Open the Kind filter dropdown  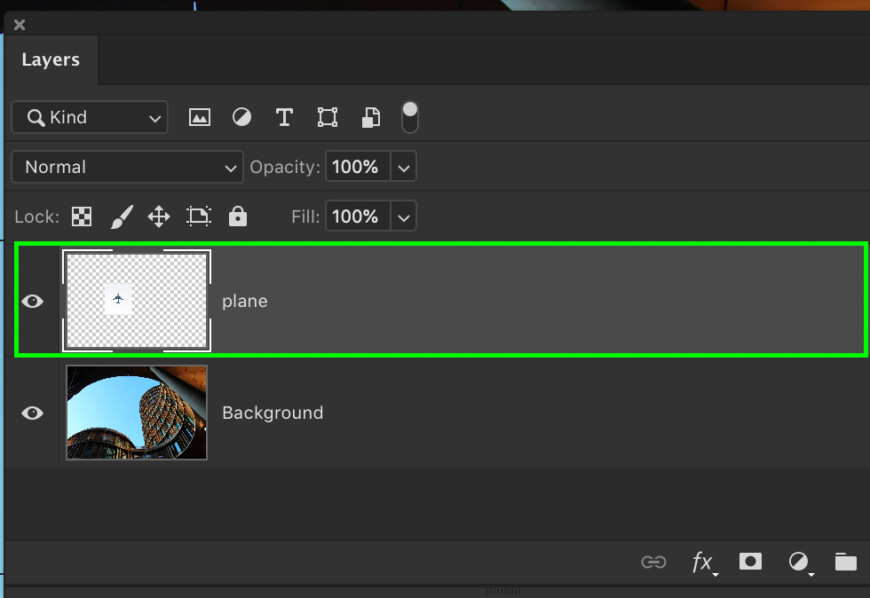(x=88, y=117)
